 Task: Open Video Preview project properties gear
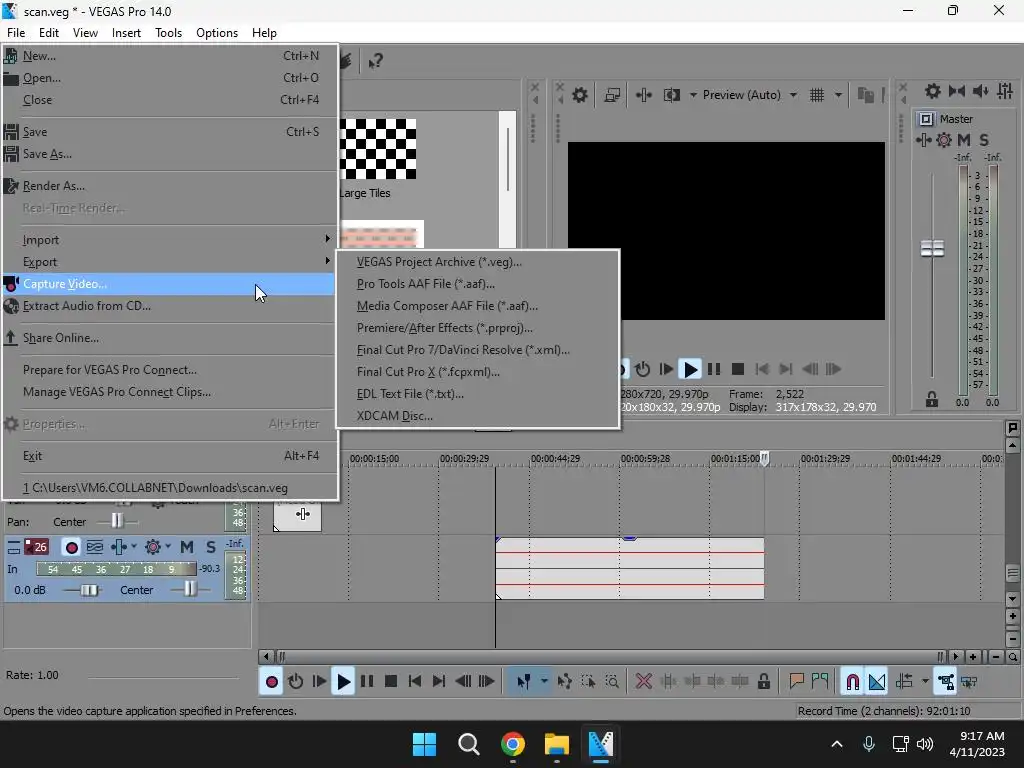(x=579, y=95)
